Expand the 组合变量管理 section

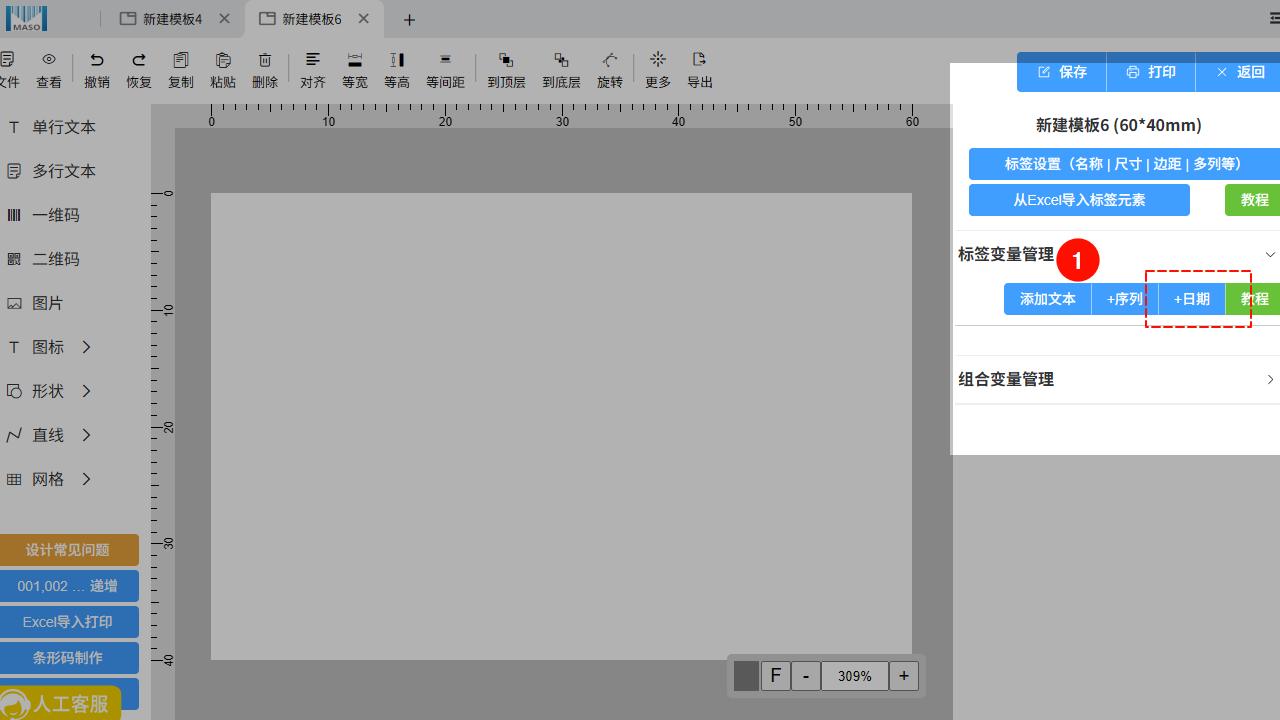click(1270, 380)
